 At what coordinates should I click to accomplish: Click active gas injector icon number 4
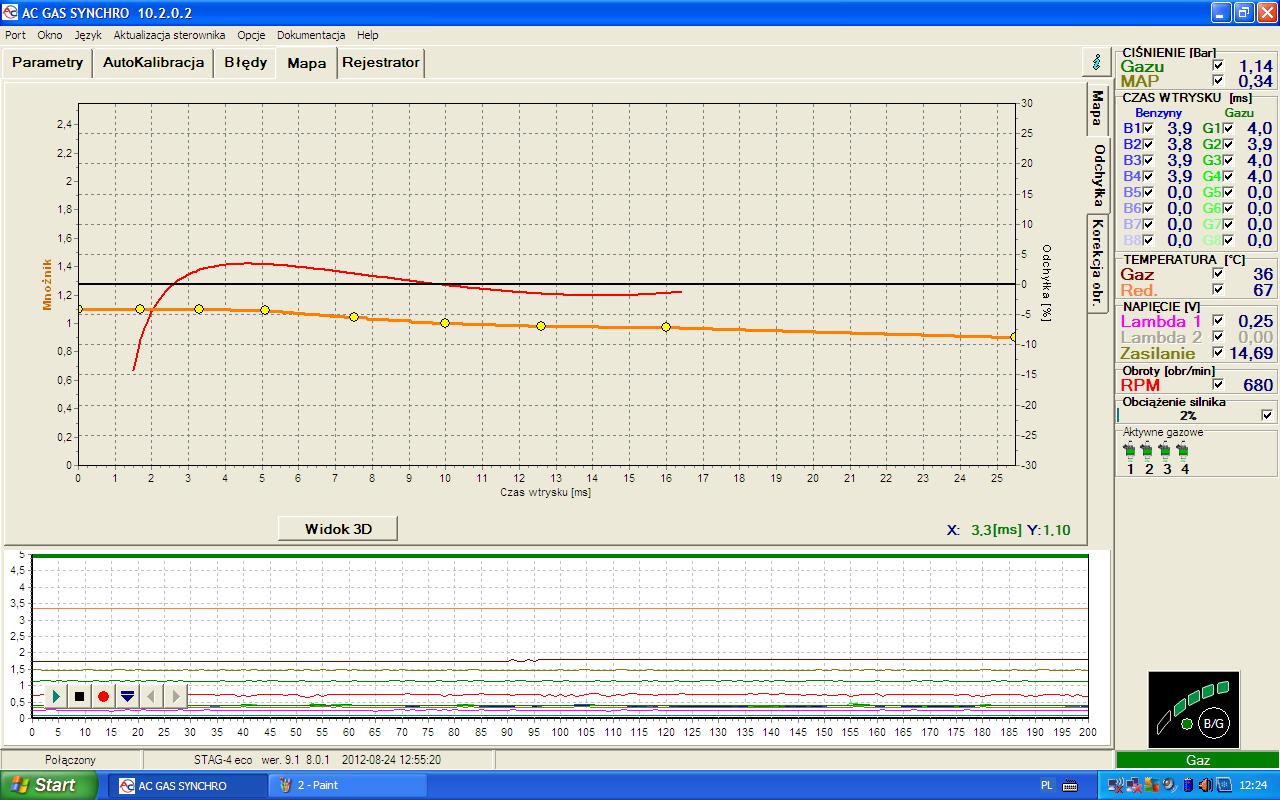(x=1184, y=451)
